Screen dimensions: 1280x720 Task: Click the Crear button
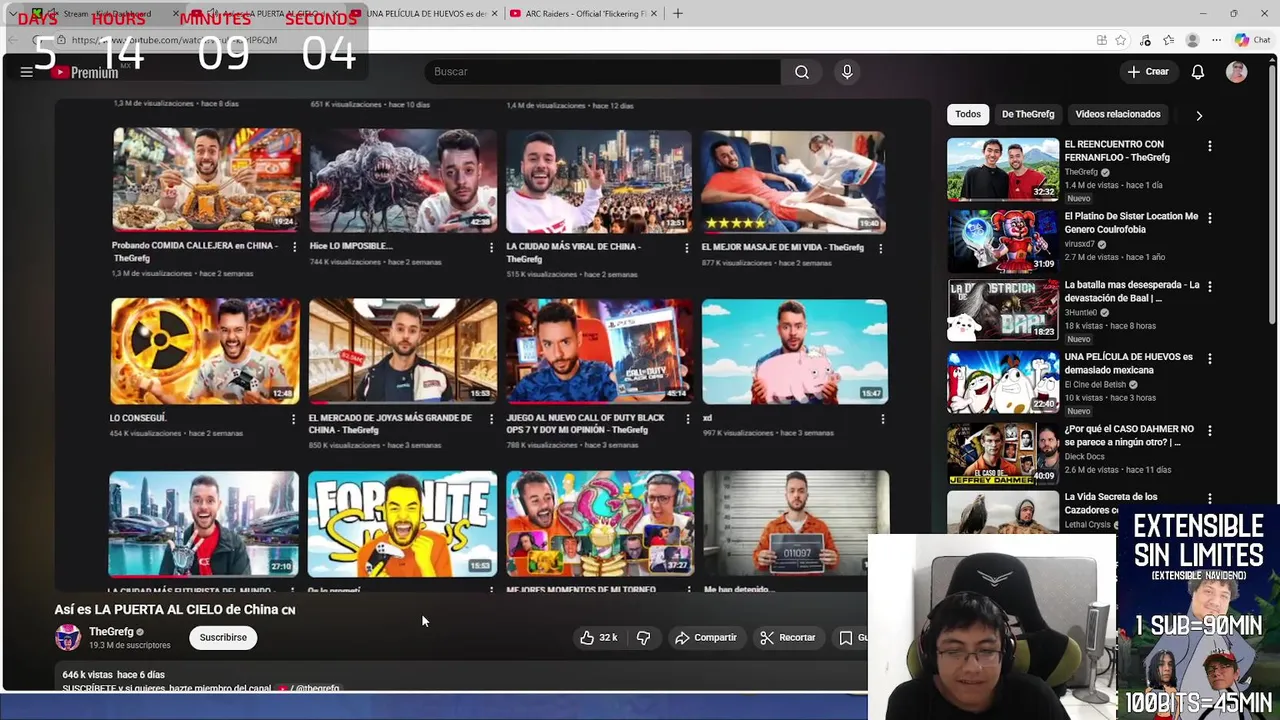coord(1148,72)
